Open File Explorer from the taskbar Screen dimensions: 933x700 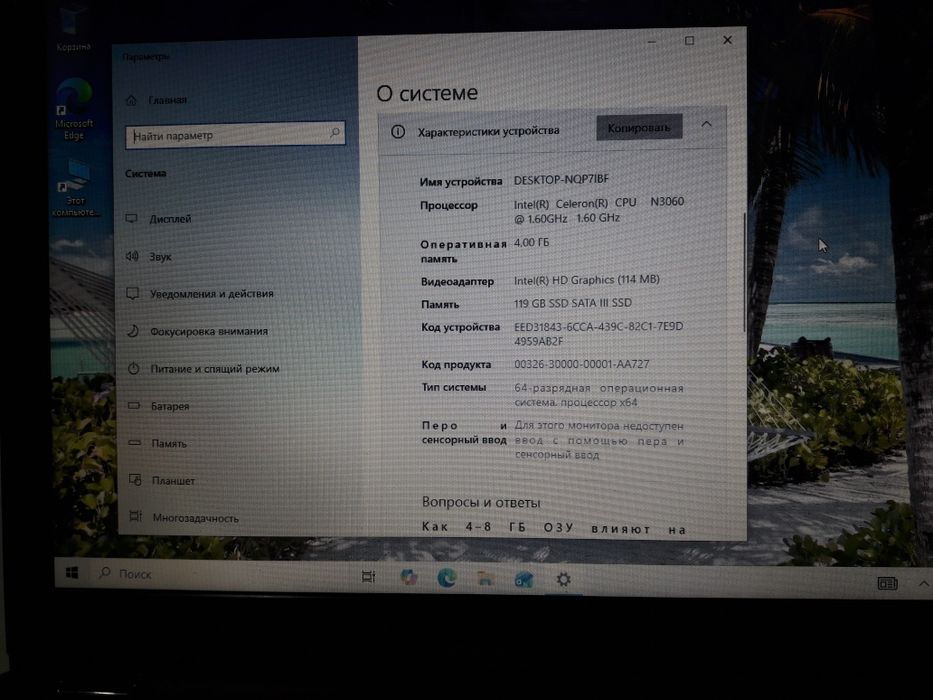[x=486, y=578]
